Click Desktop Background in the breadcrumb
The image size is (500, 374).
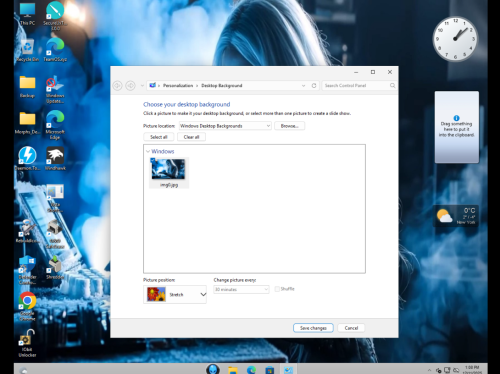pos(222,86)
